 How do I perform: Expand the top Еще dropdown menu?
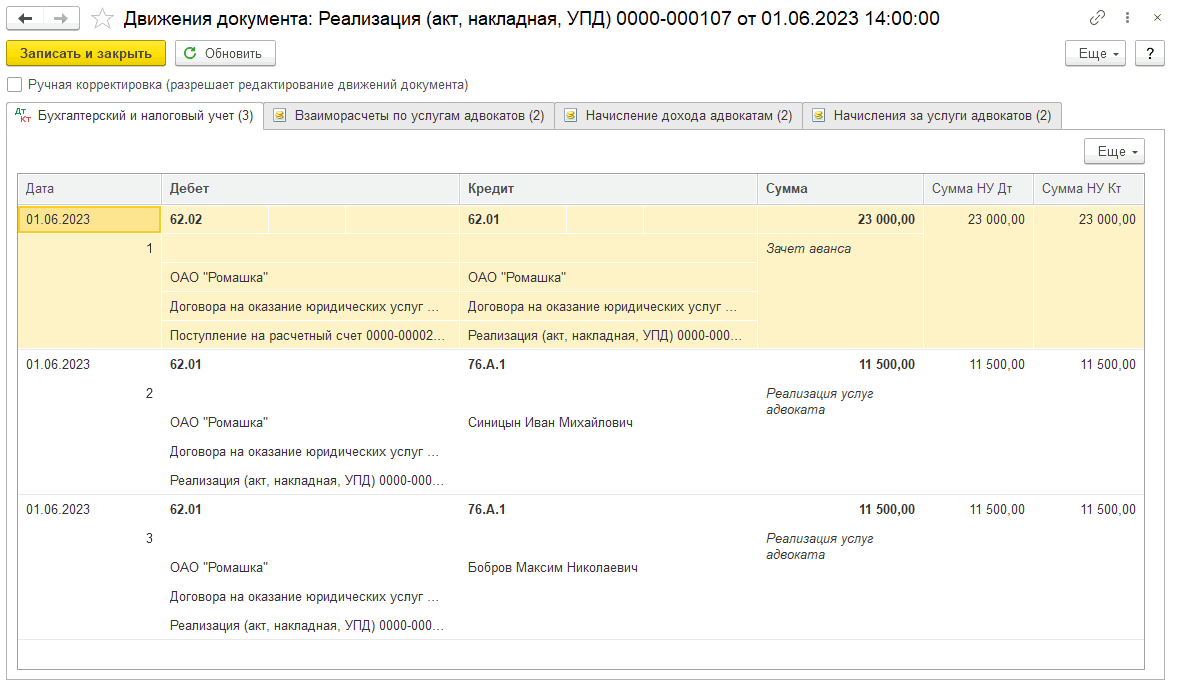coord(1097,54)
